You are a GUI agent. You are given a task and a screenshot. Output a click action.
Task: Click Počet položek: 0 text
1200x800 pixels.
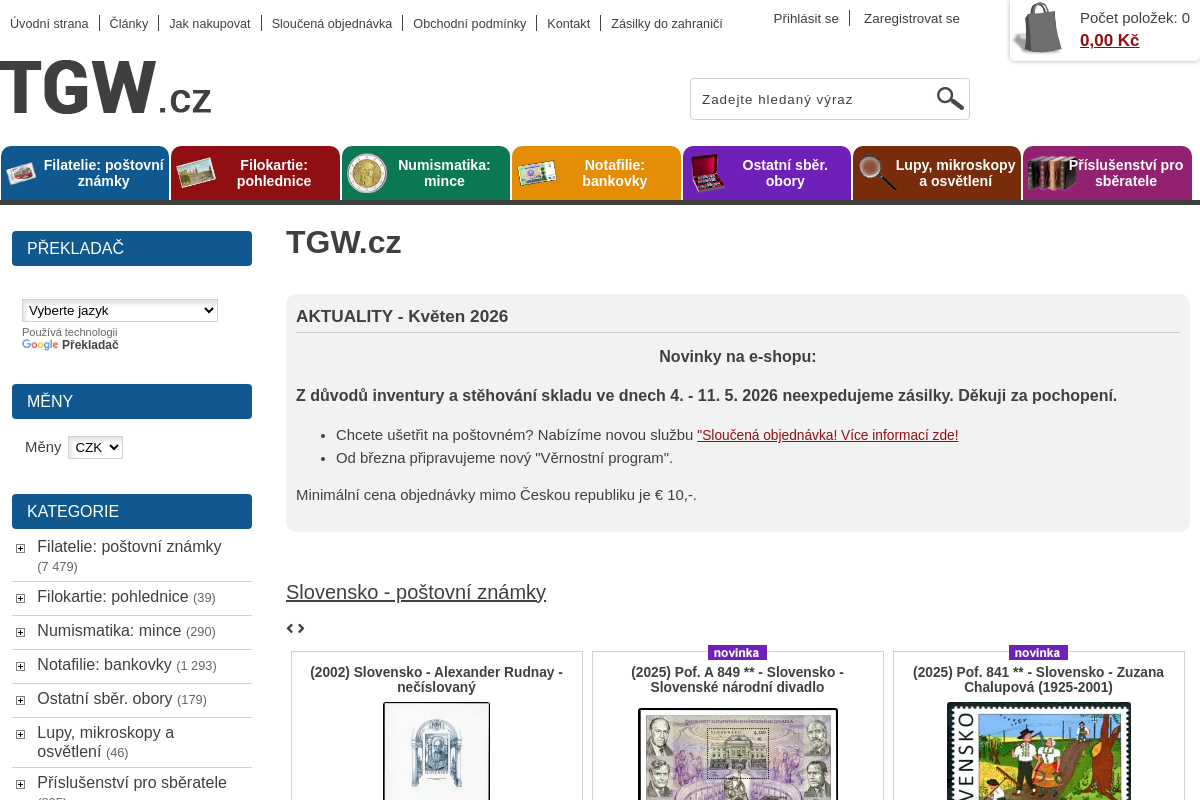(1135, 17)
